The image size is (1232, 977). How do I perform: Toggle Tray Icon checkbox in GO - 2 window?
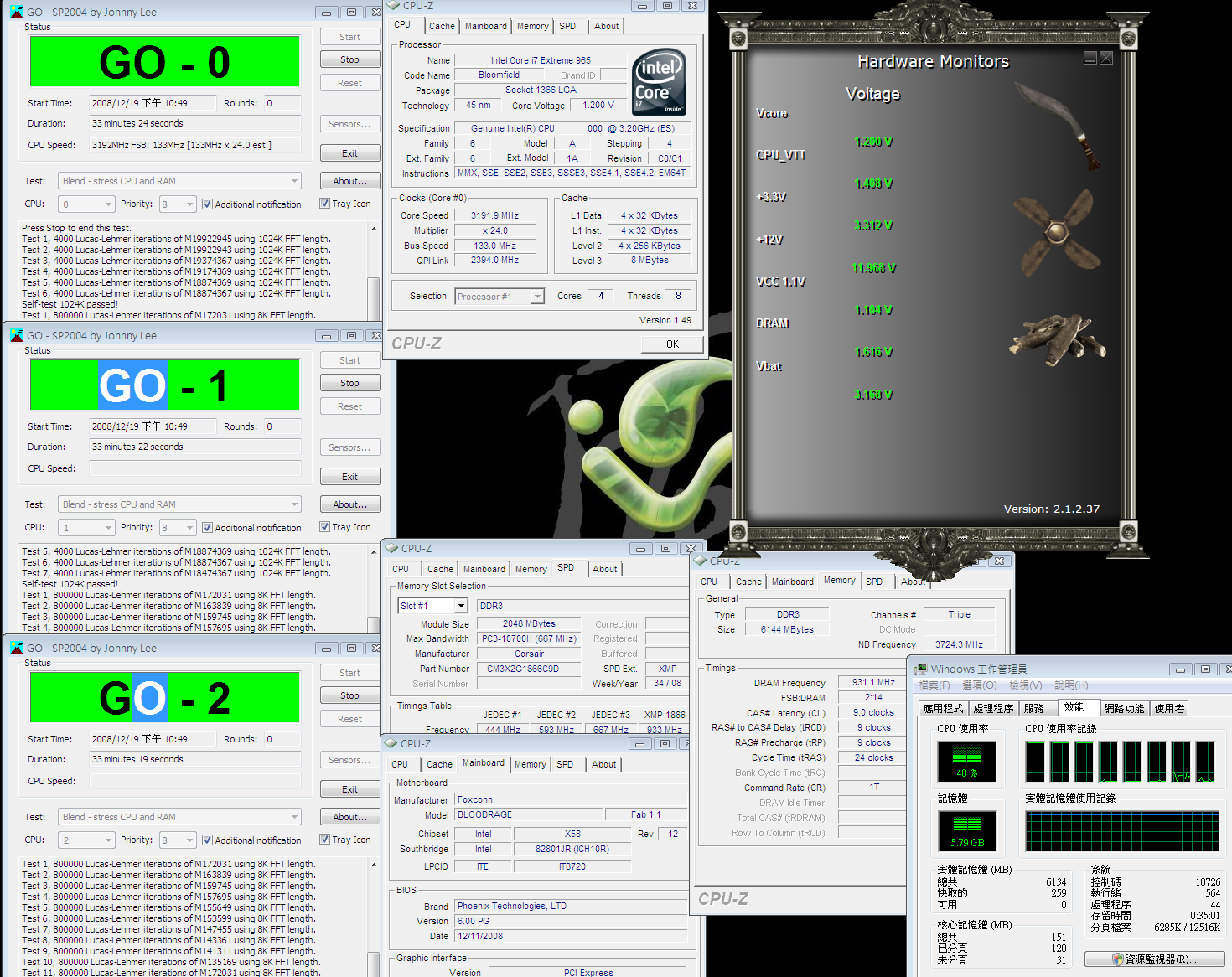(324, 840)
